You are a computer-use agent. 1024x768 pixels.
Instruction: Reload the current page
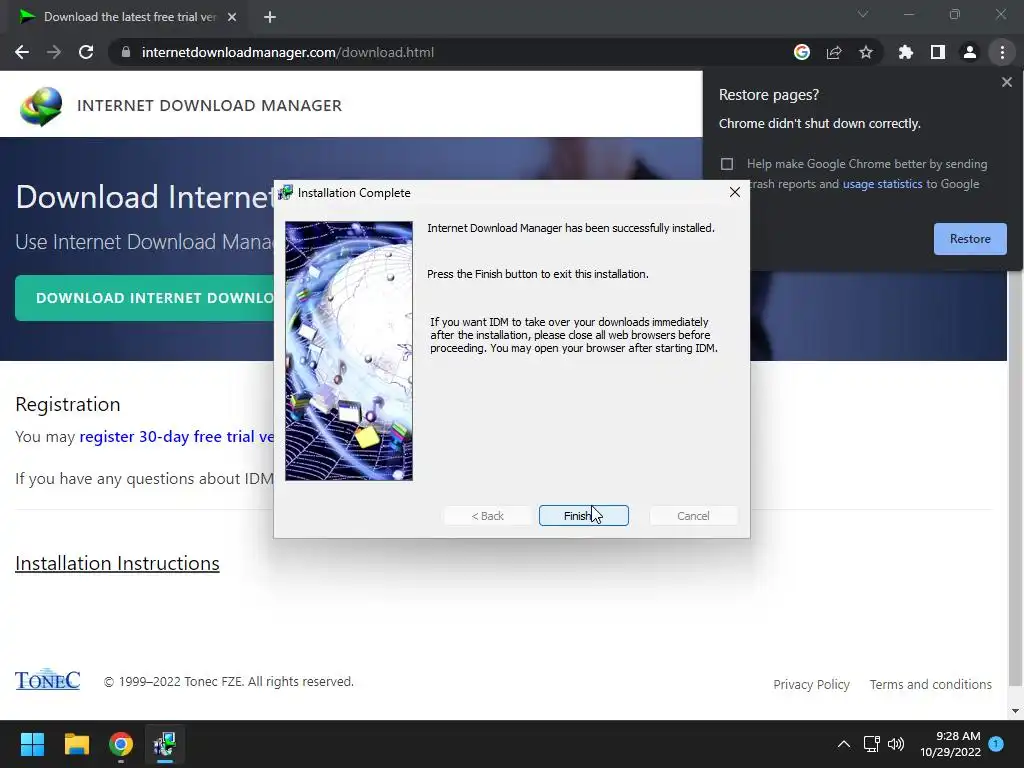pos(86,52)
